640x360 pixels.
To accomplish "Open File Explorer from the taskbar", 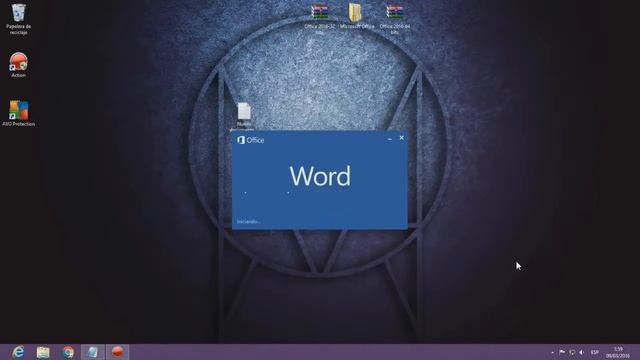I will click(x=43, y=352).
